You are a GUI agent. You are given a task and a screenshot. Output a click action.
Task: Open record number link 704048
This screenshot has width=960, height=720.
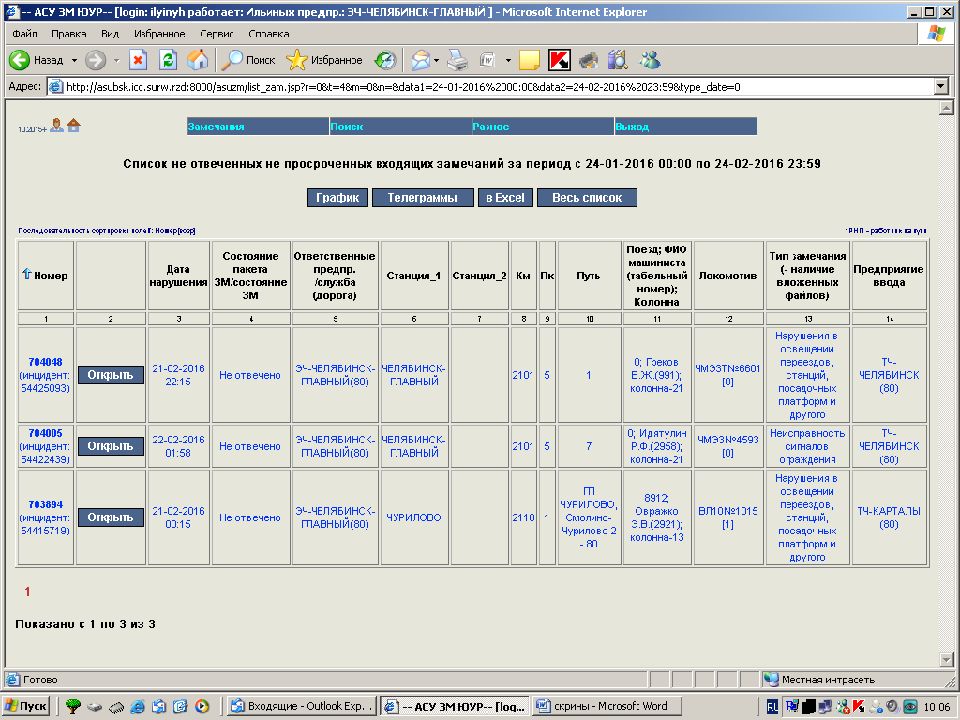pos(45,362)
